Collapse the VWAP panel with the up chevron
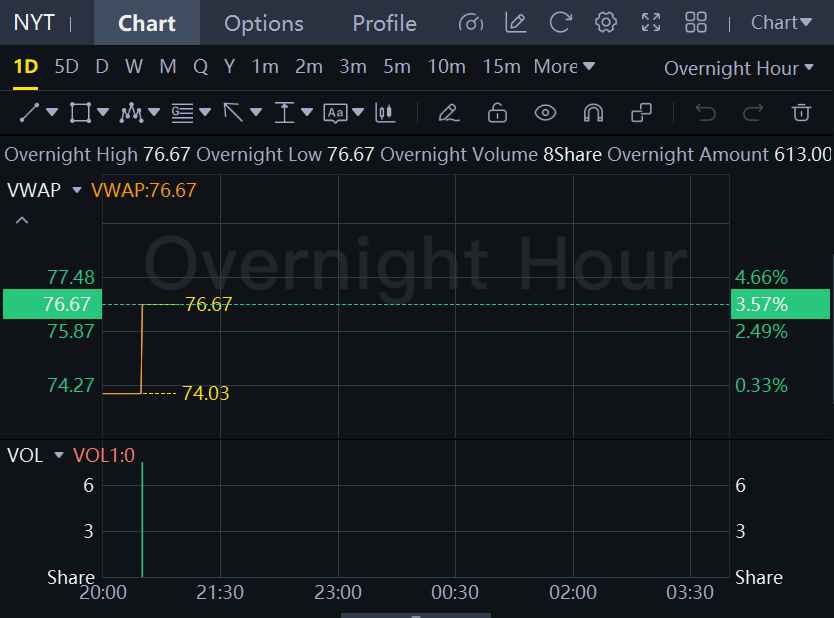834x618 pixels. tap(22, 220)
